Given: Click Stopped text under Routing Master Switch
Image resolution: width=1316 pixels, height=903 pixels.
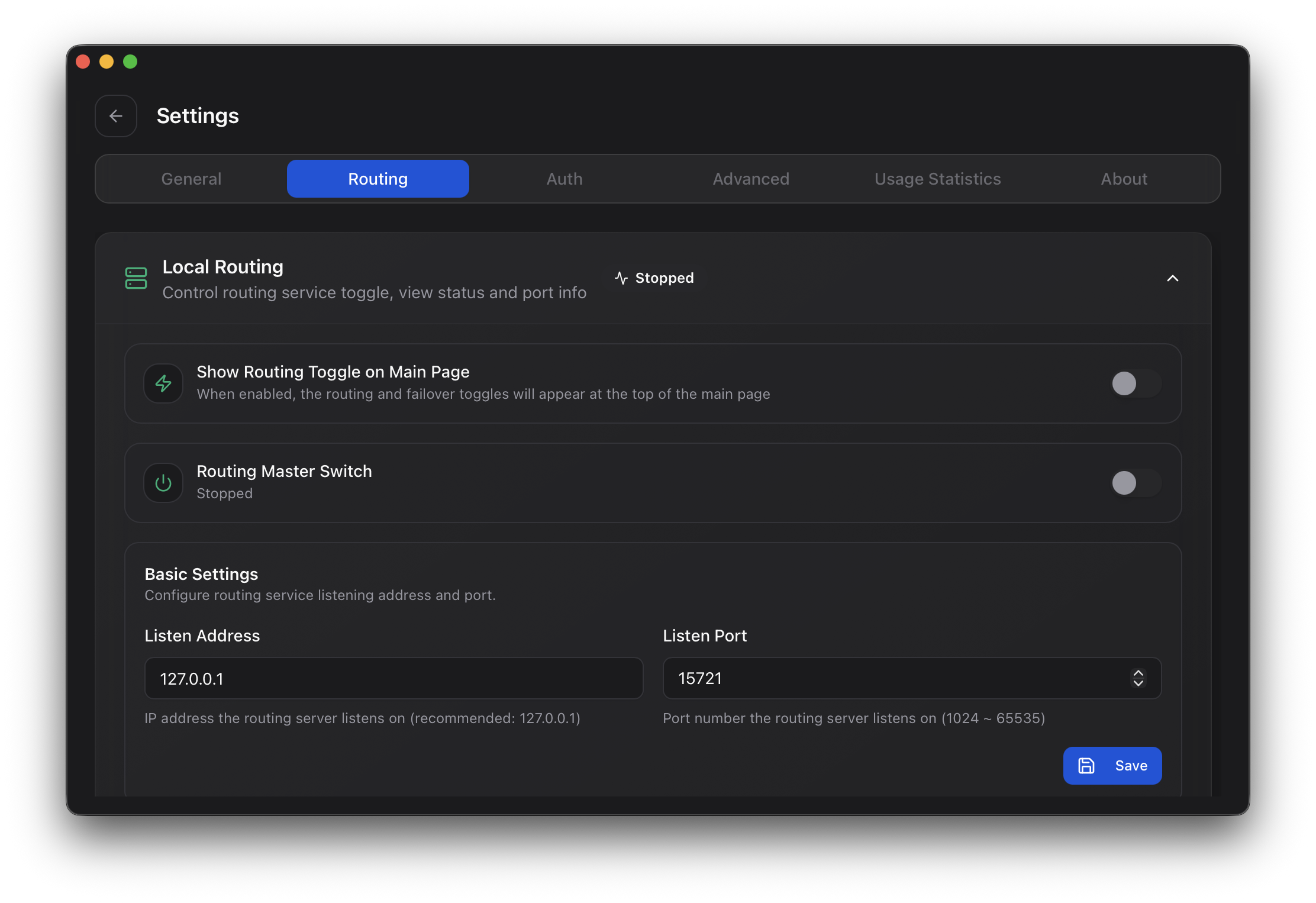Looking at the screenshot, I should point(225,494).
